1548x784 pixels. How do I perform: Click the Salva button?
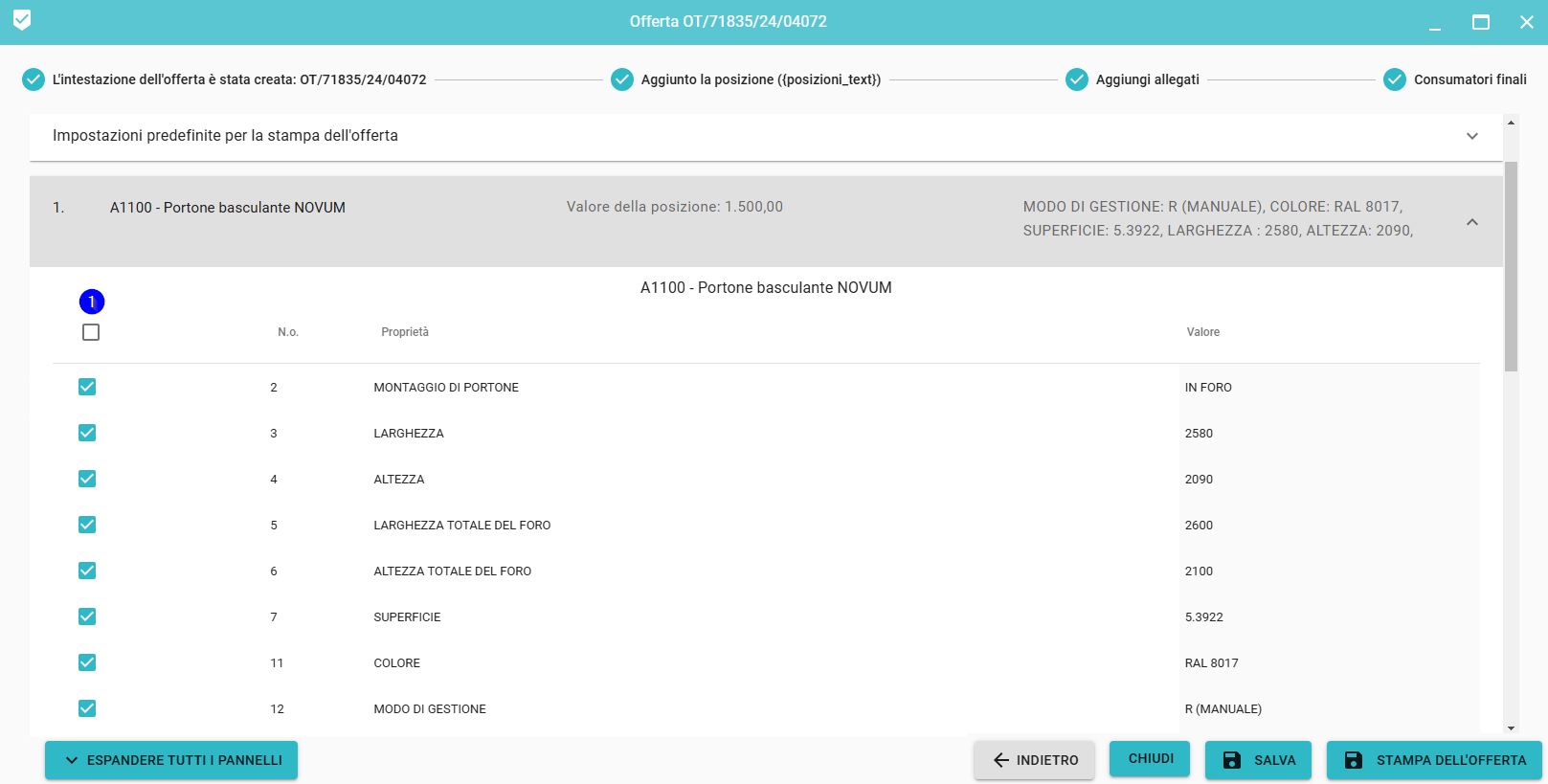click(x=1258, y=760)
